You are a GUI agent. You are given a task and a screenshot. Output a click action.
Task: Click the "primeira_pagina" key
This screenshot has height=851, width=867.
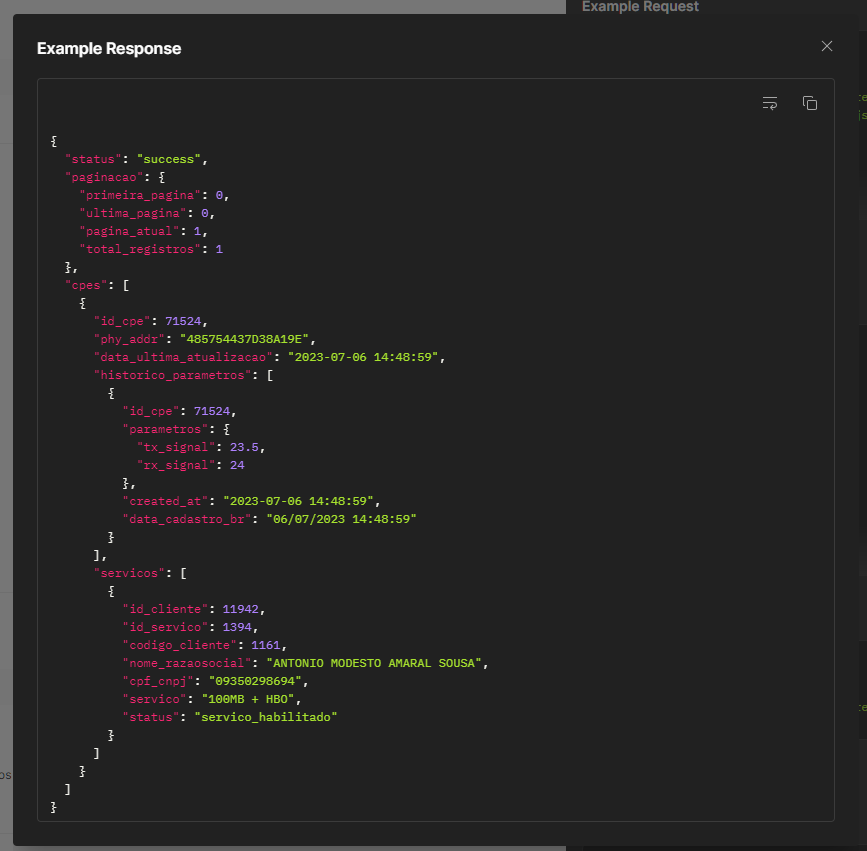140,195
